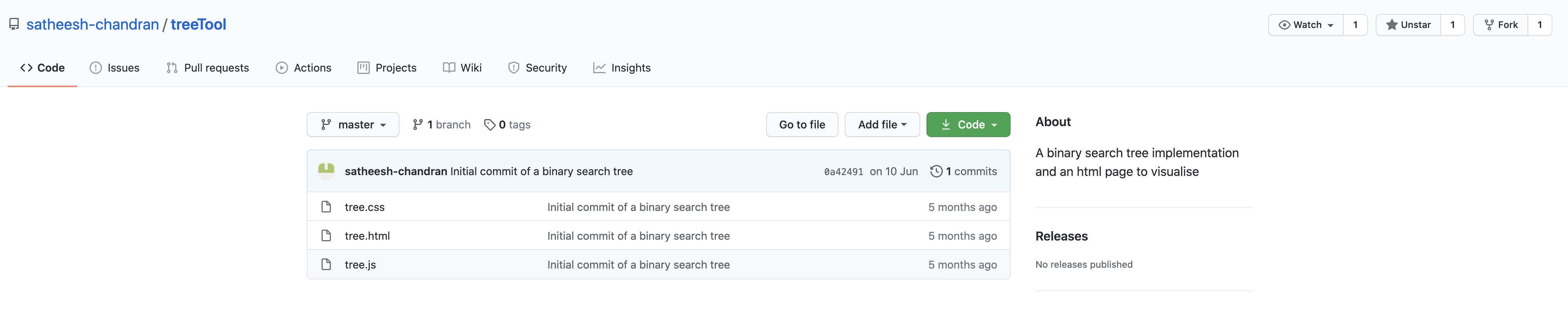The height and width of the screenshot is (309, 1568).
Task: Open the green Code download dropdown
Action: coord(969,125)
